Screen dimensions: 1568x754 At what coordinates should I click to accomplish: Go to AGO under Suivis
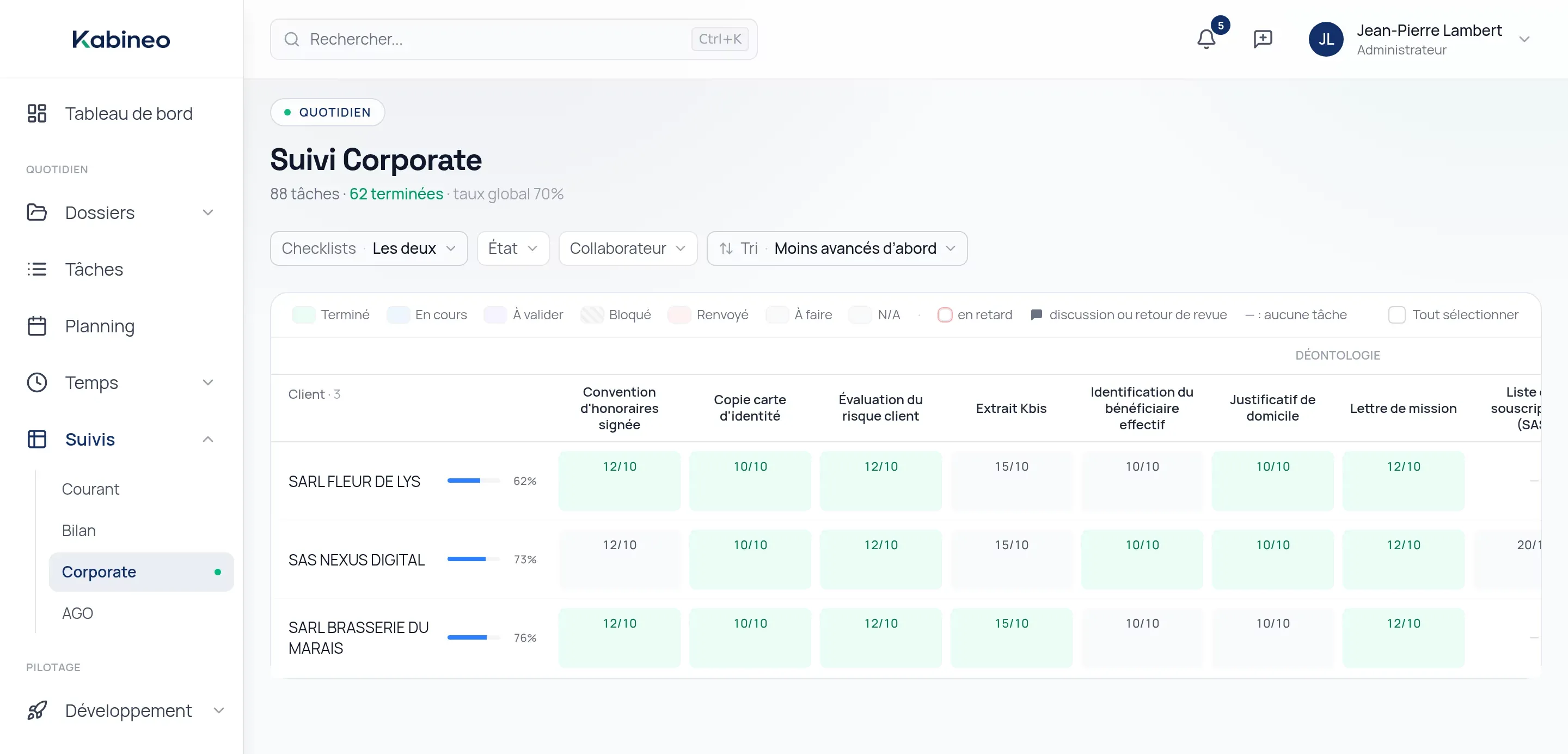(x=77, y=613)
